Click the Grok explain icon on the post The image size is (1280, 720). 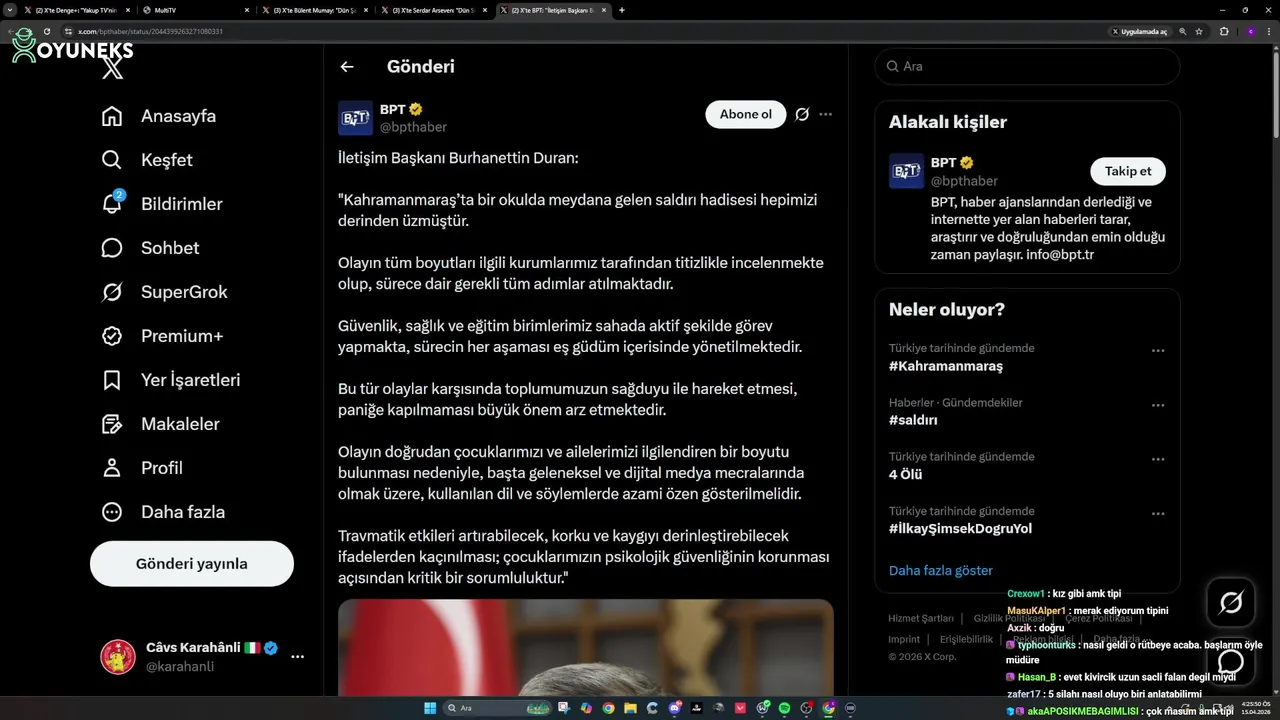pyautogui.click(x=802, y=114)
